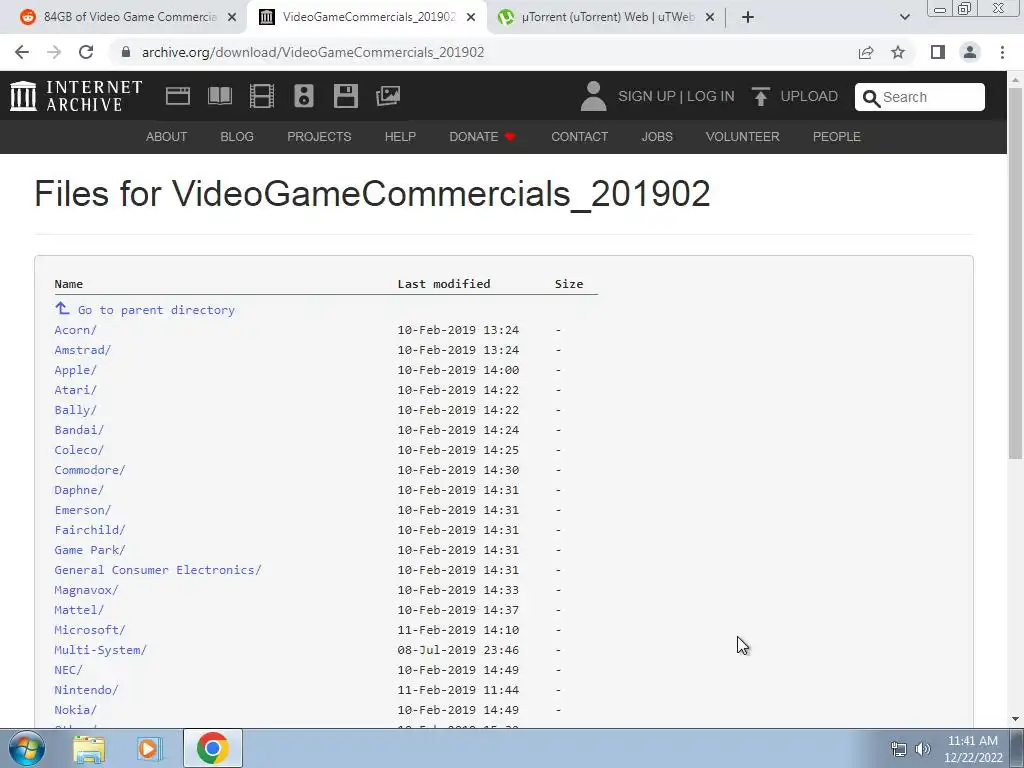Screen dimensions: 1024x768
Task: Open the Video film strip icon
Action: 262,96
